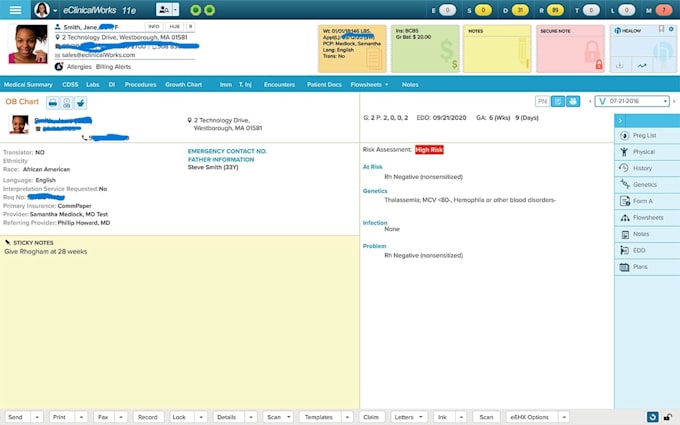Click the dollar sign on insurance card
The width and height of the screenshot is (680, 425).
click(454, 64)
